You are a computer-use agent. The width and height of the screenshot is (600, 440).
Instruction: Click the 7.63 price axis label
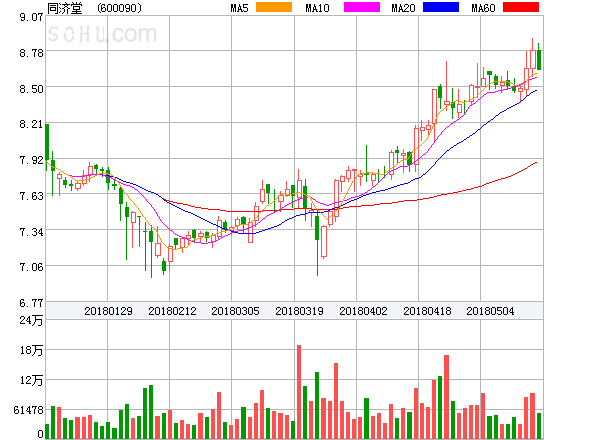[31, 196]
